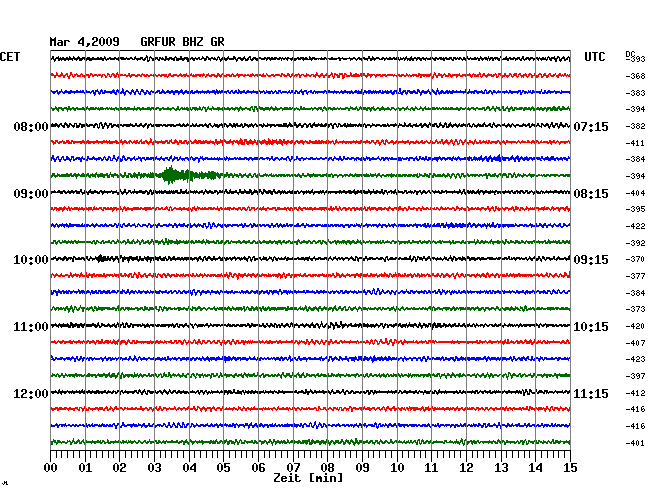Click the Zeit [min] axis title
The image size is (650, 494).
point(308,478)
